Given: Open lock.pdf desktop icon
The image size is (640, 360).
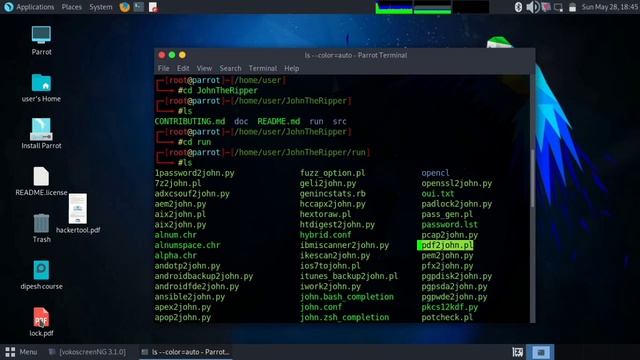Looking at the screenshot, I should coord(41,322).
